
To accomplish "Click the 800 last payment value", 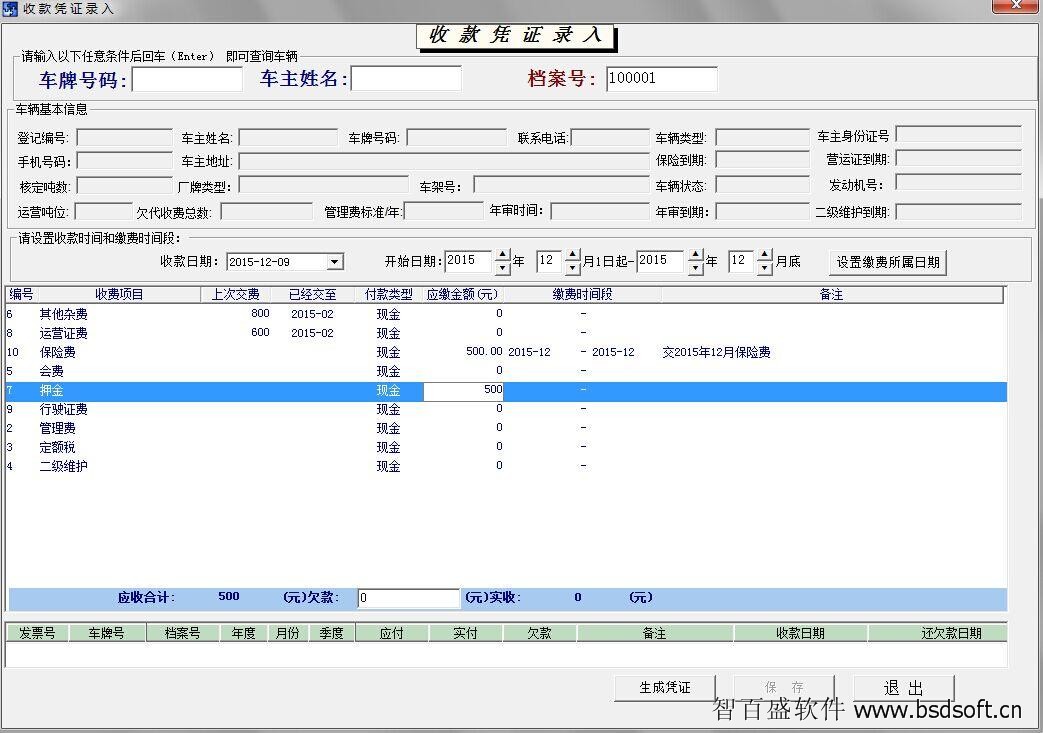I will click(x=260, y=313).
